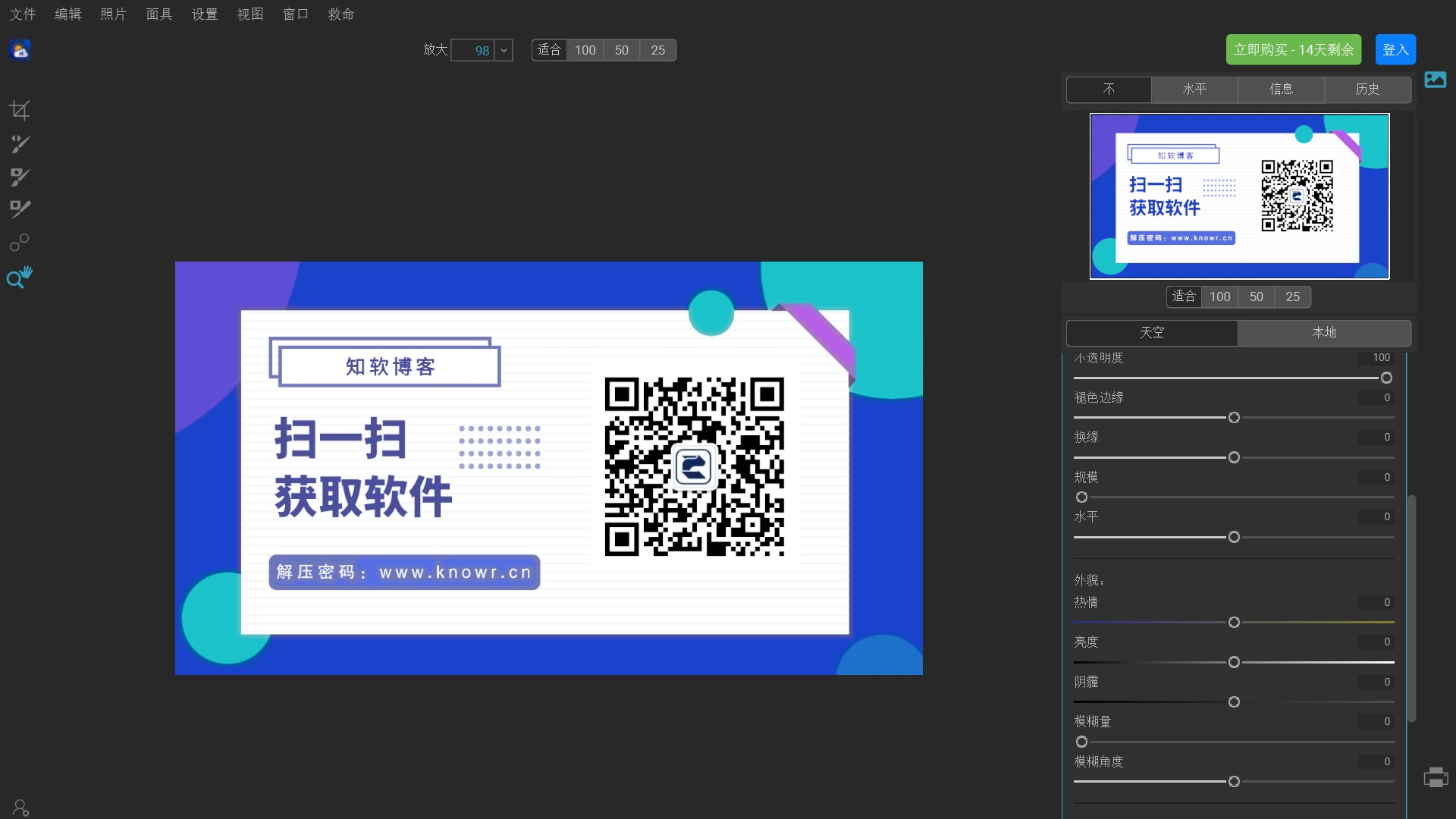Image resolution: width=1456 pixels, height=819 pixels.
Task: Click the 模糊角度 value field
Action: (1376, 762)
